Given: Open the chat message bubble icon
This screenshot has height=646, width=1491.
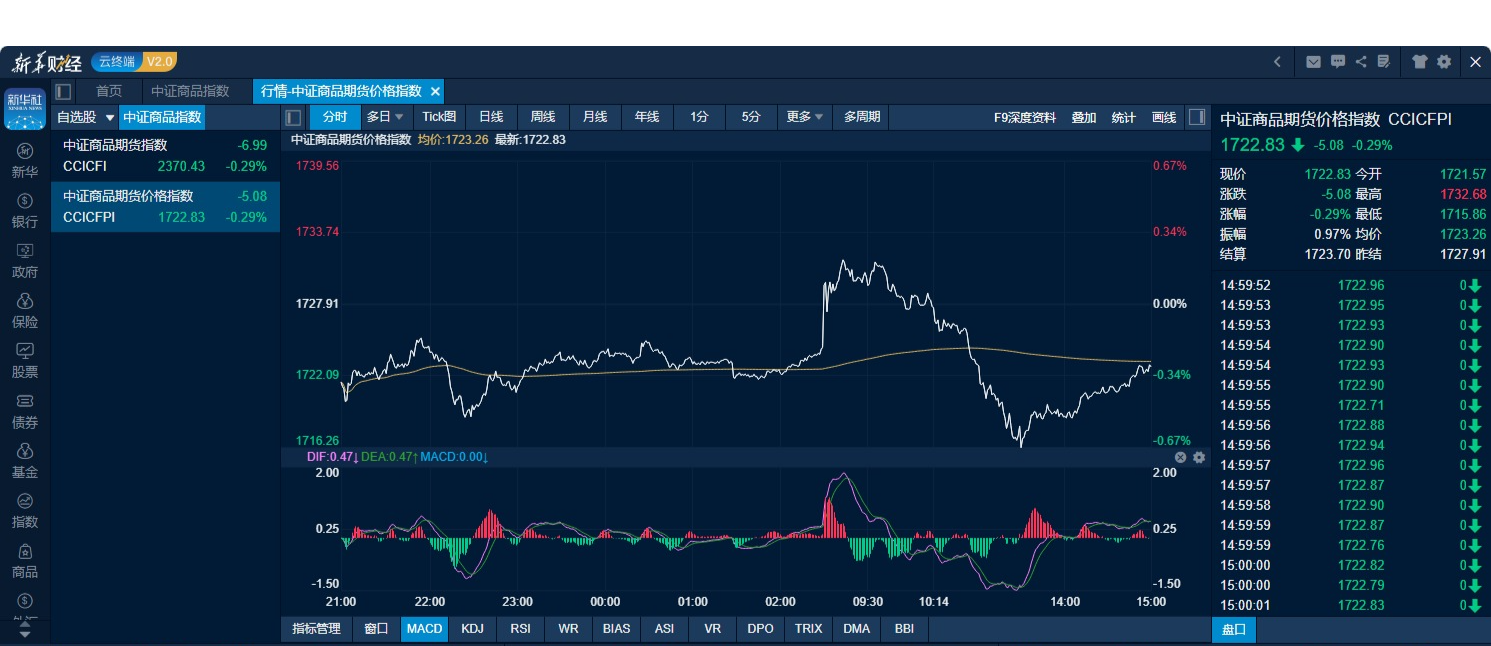Looking at the screenshot, I should pos(1338,62).
